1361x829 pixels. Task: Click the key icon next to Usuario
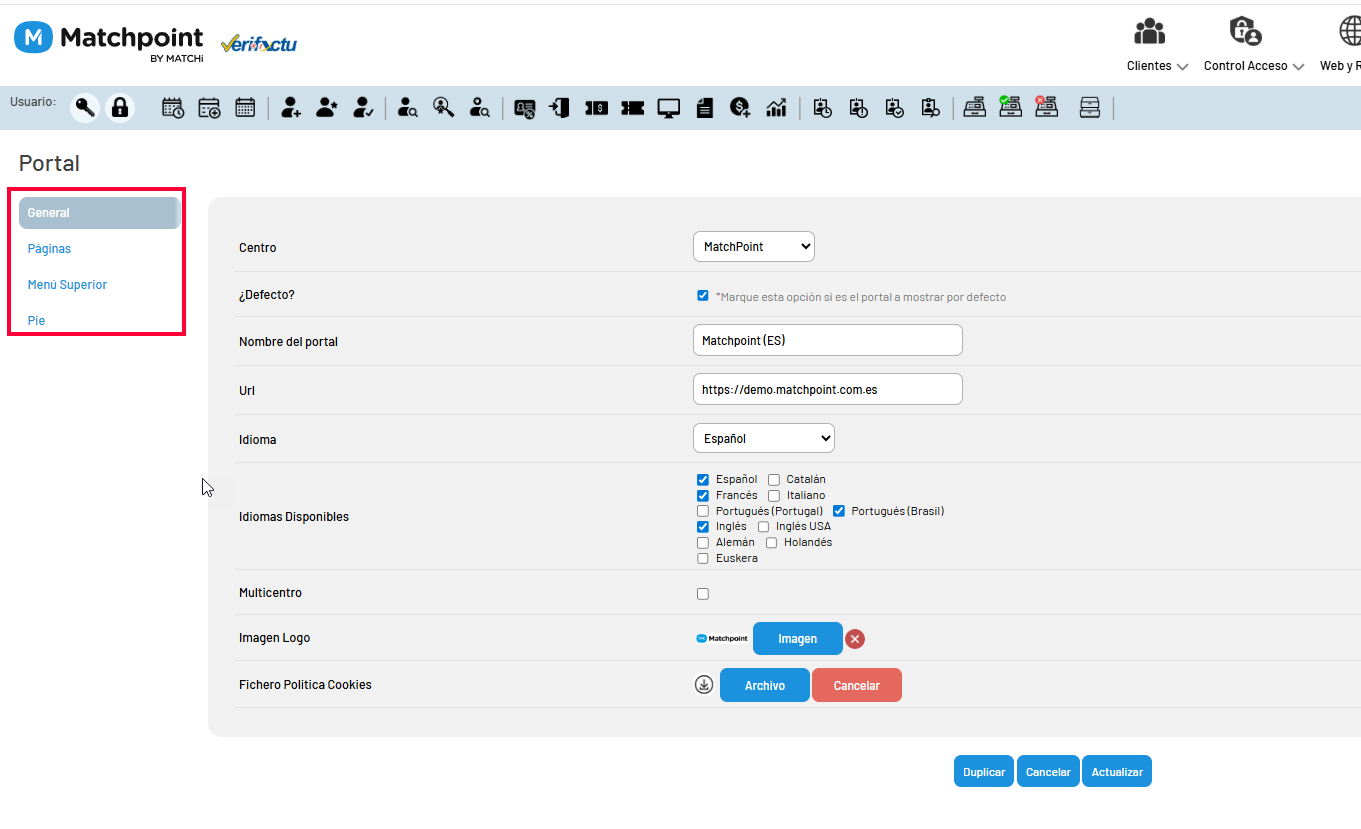[x=85, y=107]
